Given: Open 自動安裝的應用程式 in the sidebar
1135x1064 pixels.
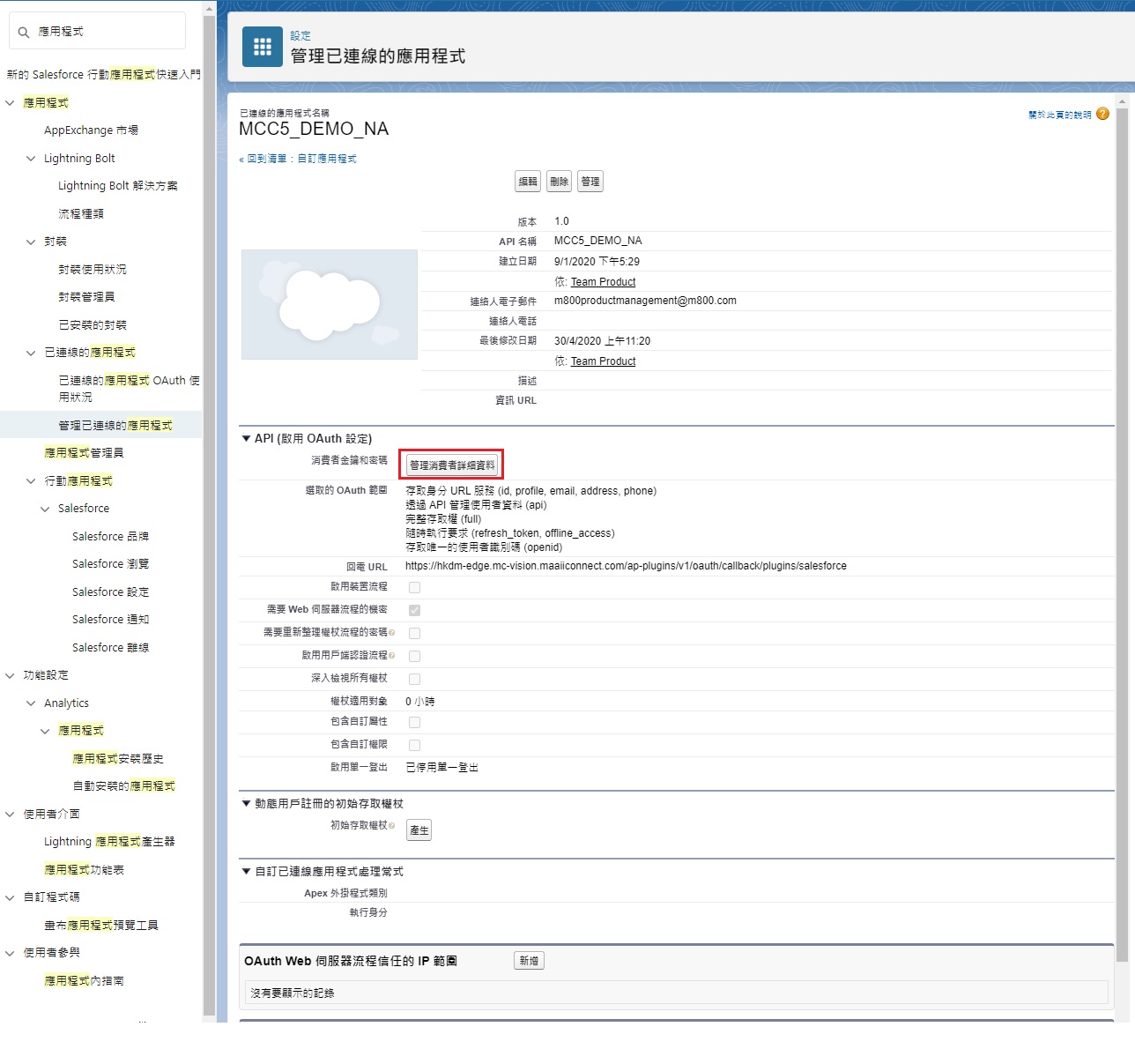Looking at the screenshot, I should coord(123,786).
